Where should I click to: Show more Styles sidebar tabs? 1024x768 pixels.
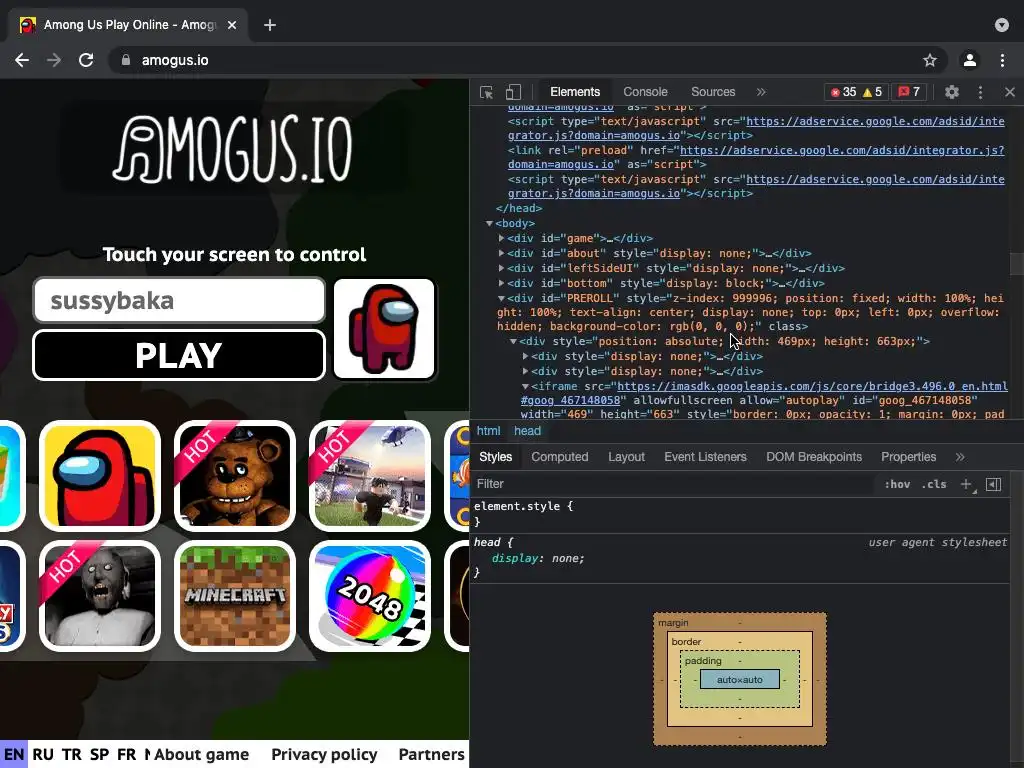(x=960, y=457)
